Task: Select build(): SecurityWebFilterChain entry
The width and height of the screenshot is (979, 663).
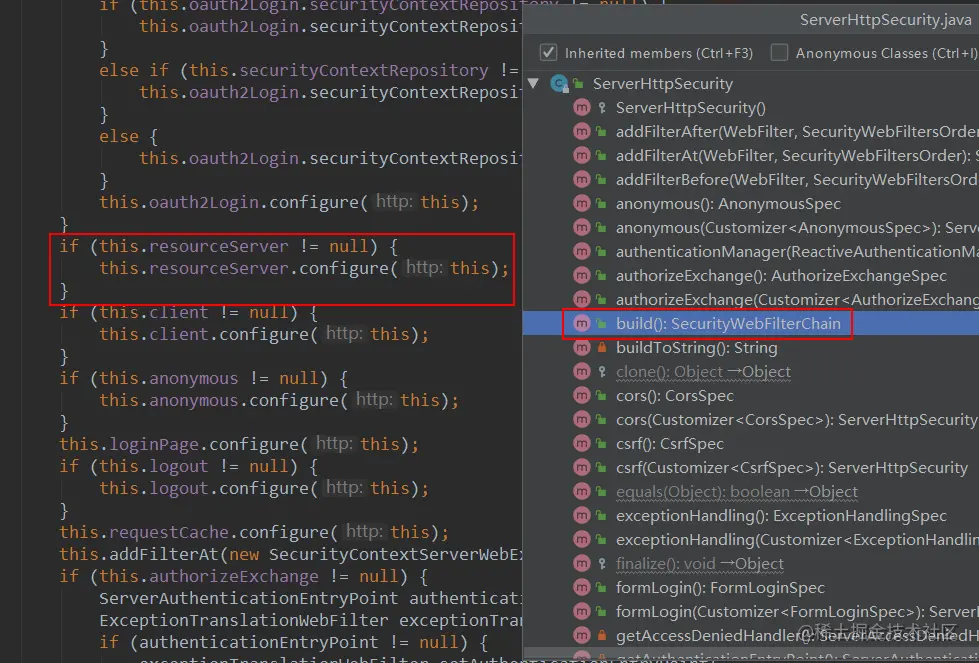Action: (x=728, y=323)
